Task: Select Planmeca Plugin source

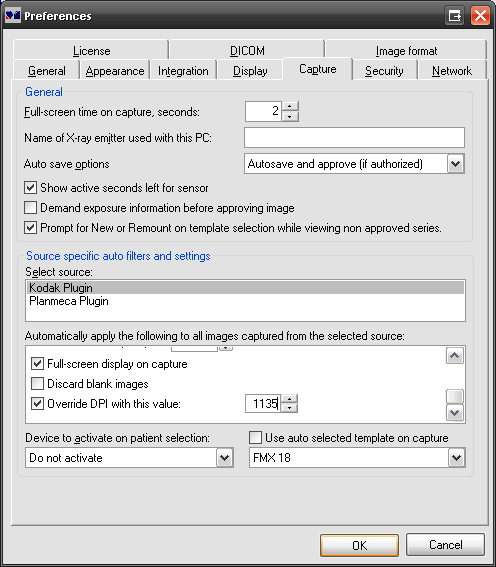Action: click(245, 301)
